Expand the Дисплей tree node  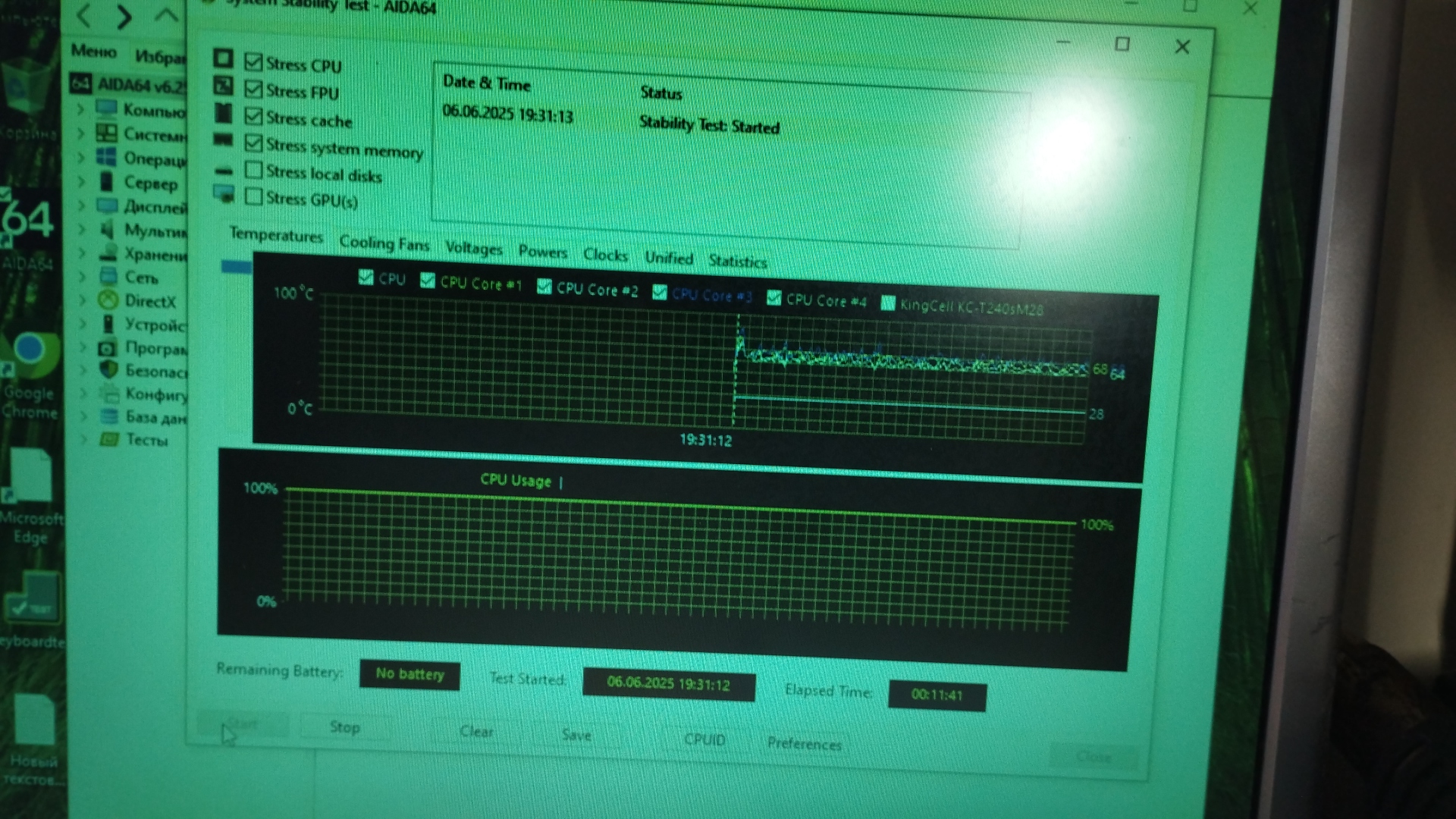pos(81,205)
